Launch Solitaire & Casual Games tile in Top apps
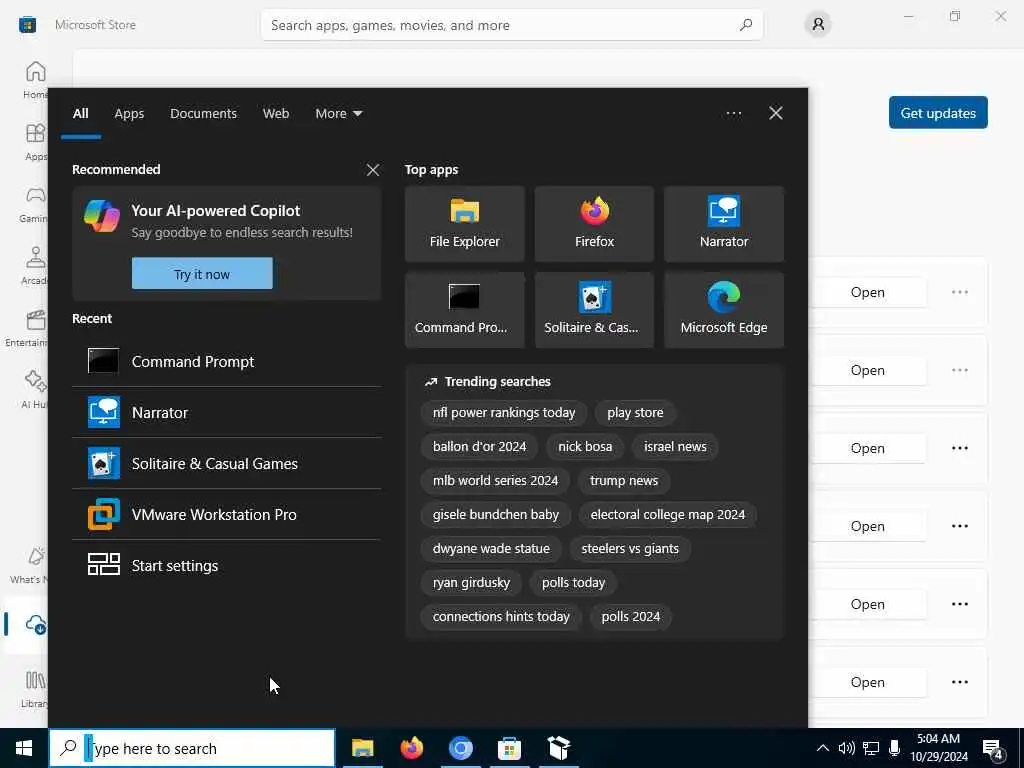Image resolution: width=1024 pixels, height=768 pixels. 594,310
